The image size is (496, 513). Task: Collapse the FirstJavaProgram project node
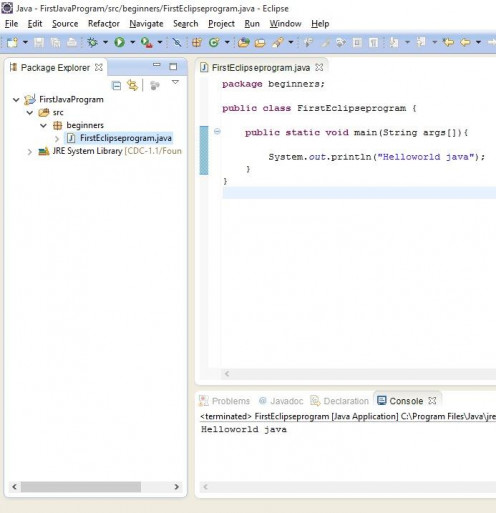click(16, 99)
